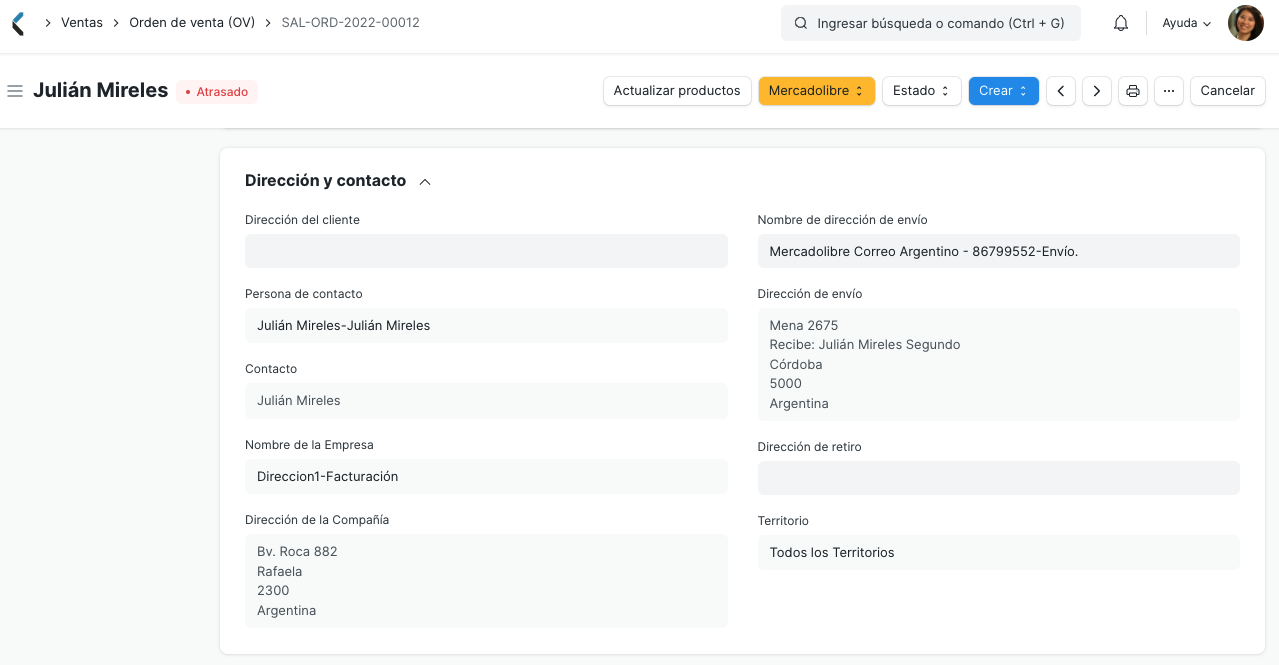Open the ellipsis menu for more actions
Image resolution: width=1279 pixels, height=665 pixels.
click(1168, 90)
